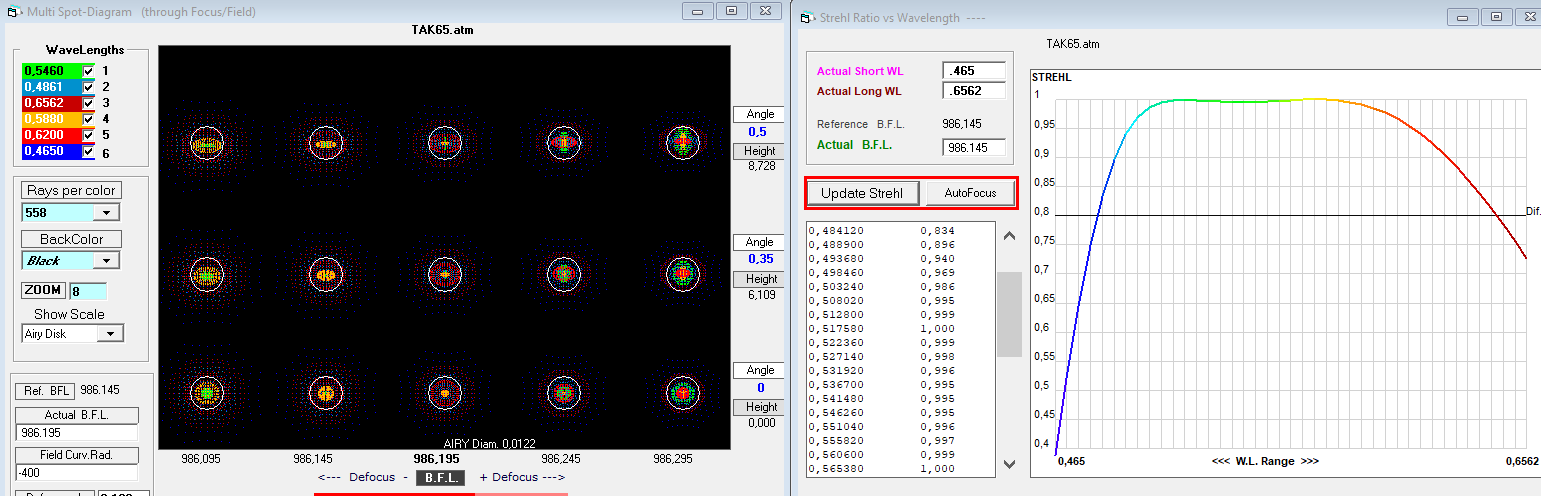
Task: Click the Height button above 8,728
Action: [760, 151]
